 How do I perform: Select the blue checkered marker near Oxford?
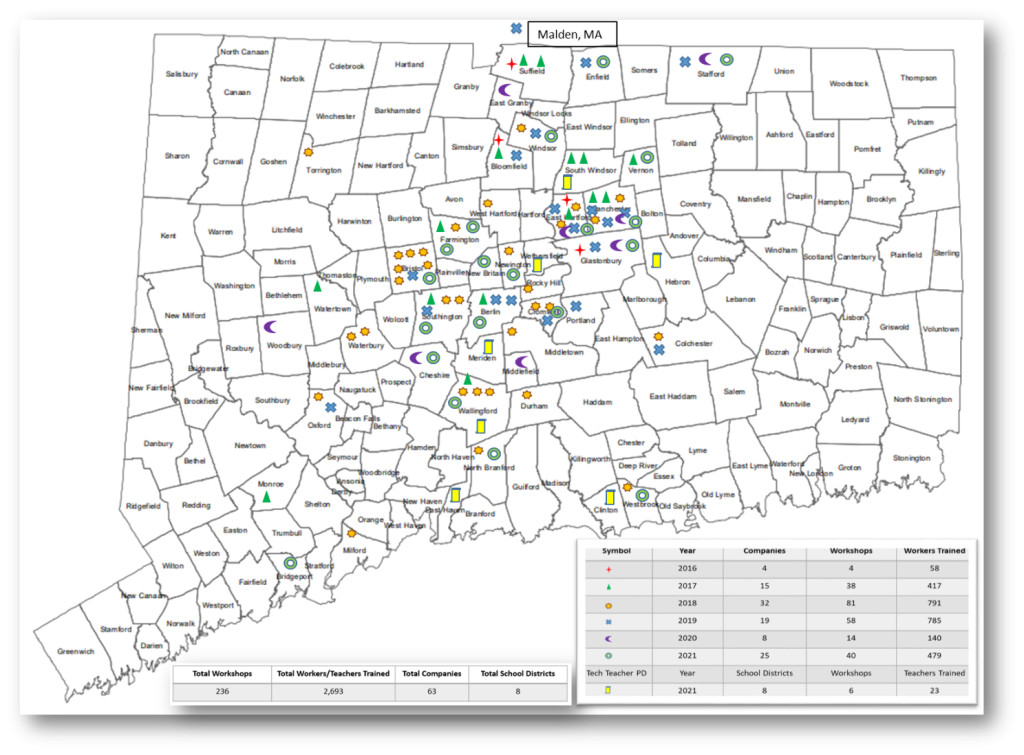click(331, 407)
